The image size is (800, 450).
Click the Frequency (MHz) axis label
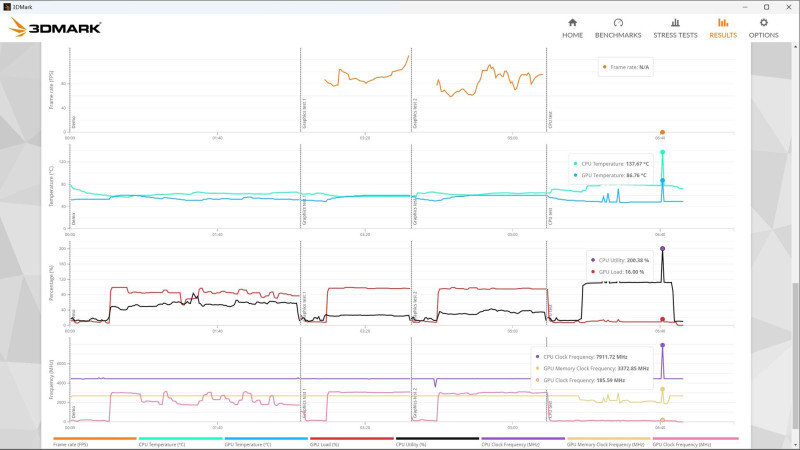pyautogui.click(x=51, y=379)
